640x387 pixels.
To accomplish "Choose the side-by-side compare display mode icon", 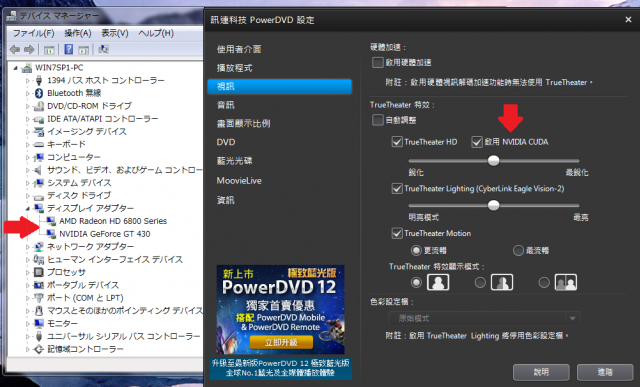I will click(x=566, y=282).
